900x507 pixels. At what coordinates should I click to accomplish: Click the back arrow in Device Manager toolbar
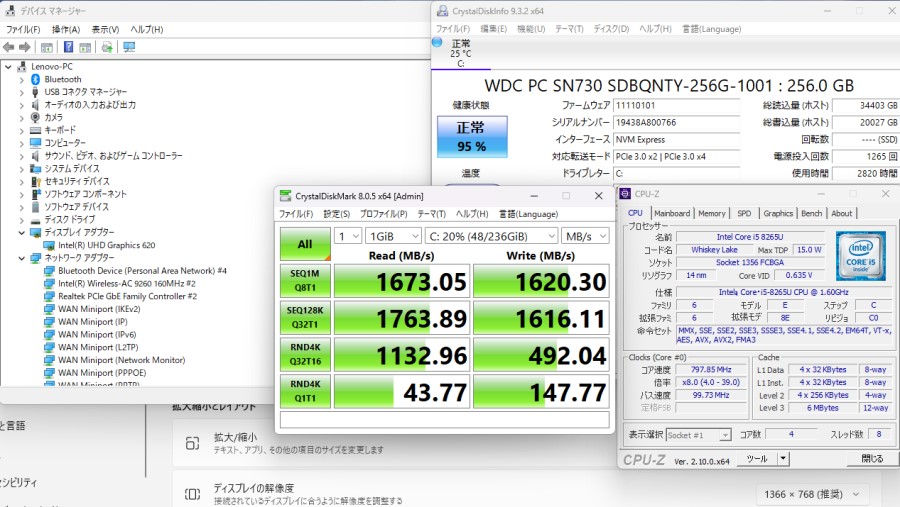pos(8,47)
